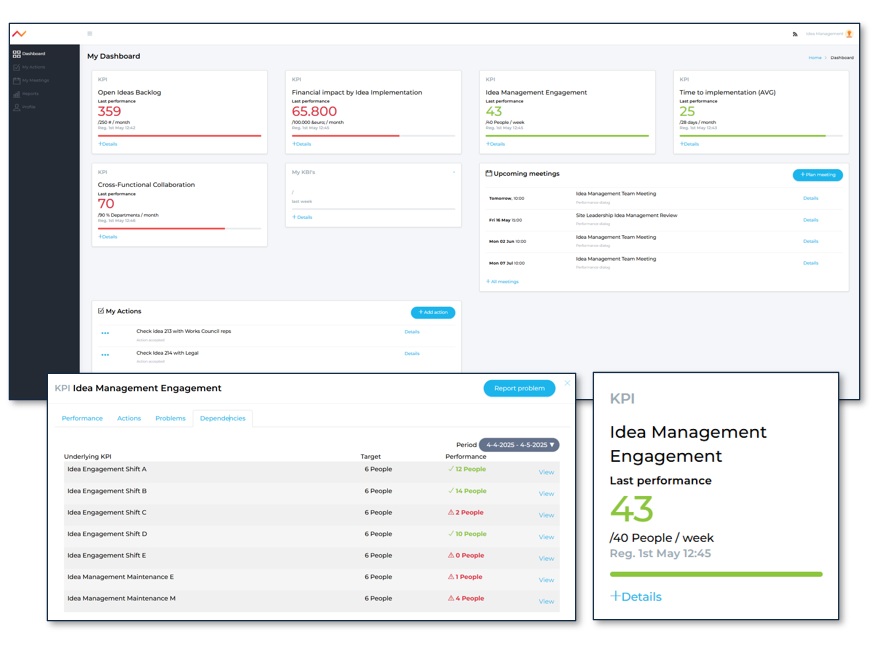Open My Meetings from the sidebar

[x=34, y=80]
